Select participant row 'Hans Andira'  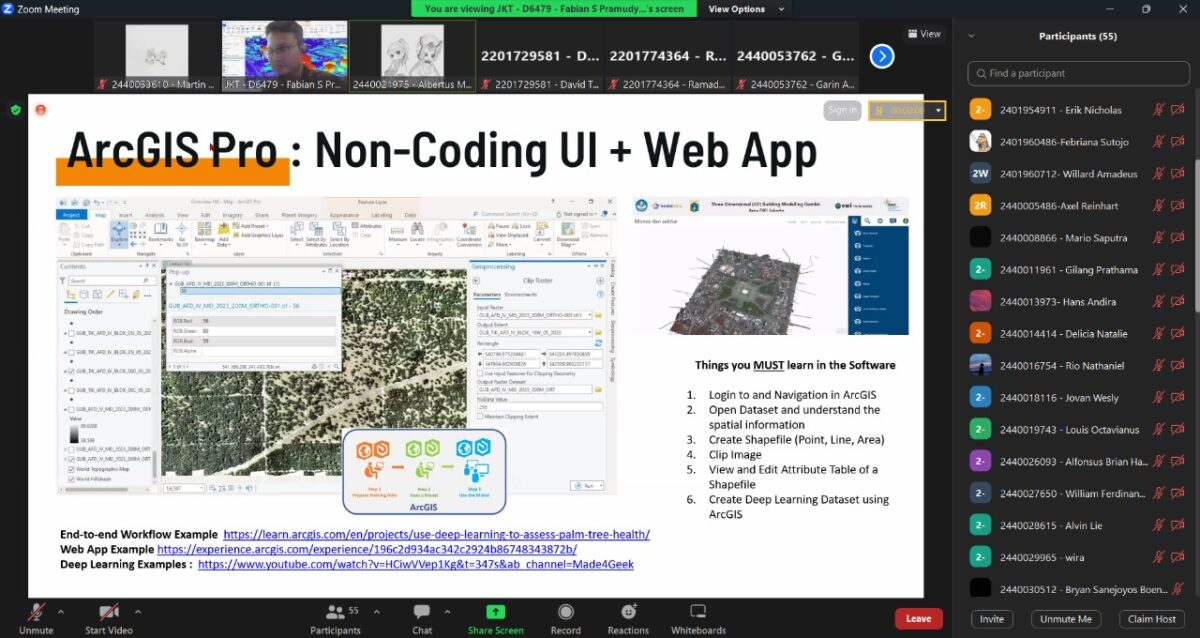point(1076,302)
